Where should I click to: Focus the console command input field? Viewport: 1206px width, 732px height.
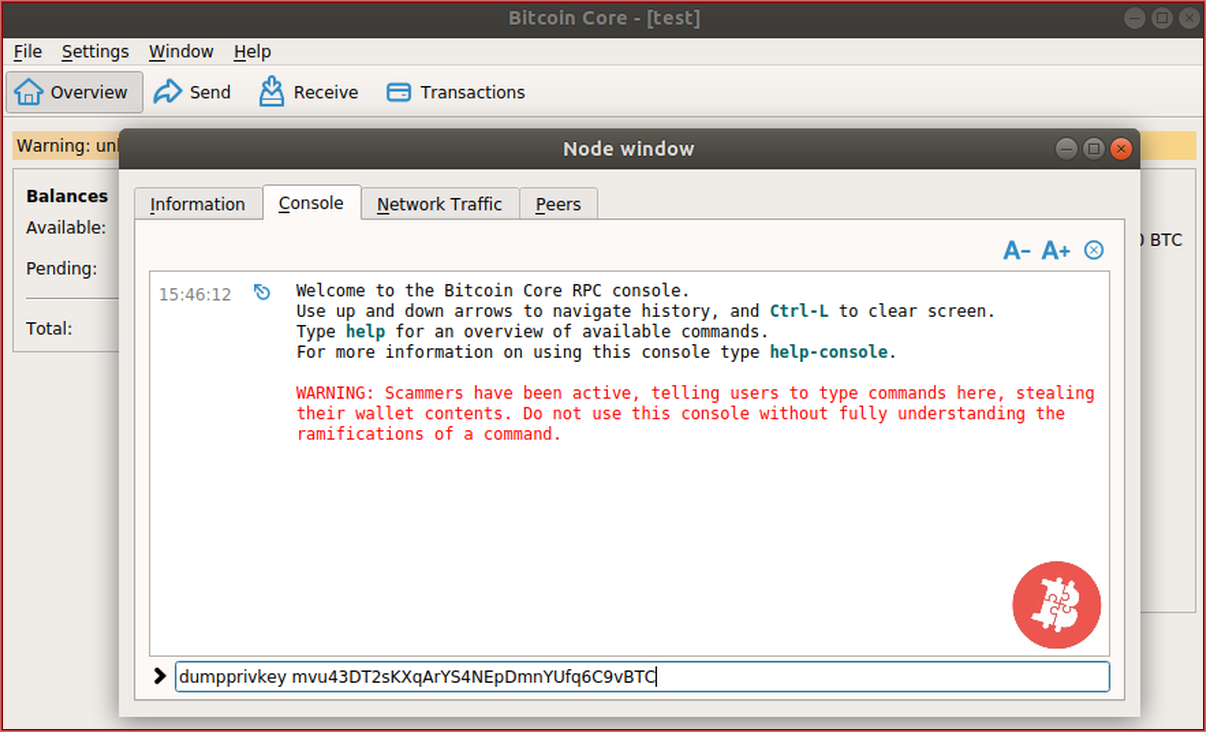(642, 677)
